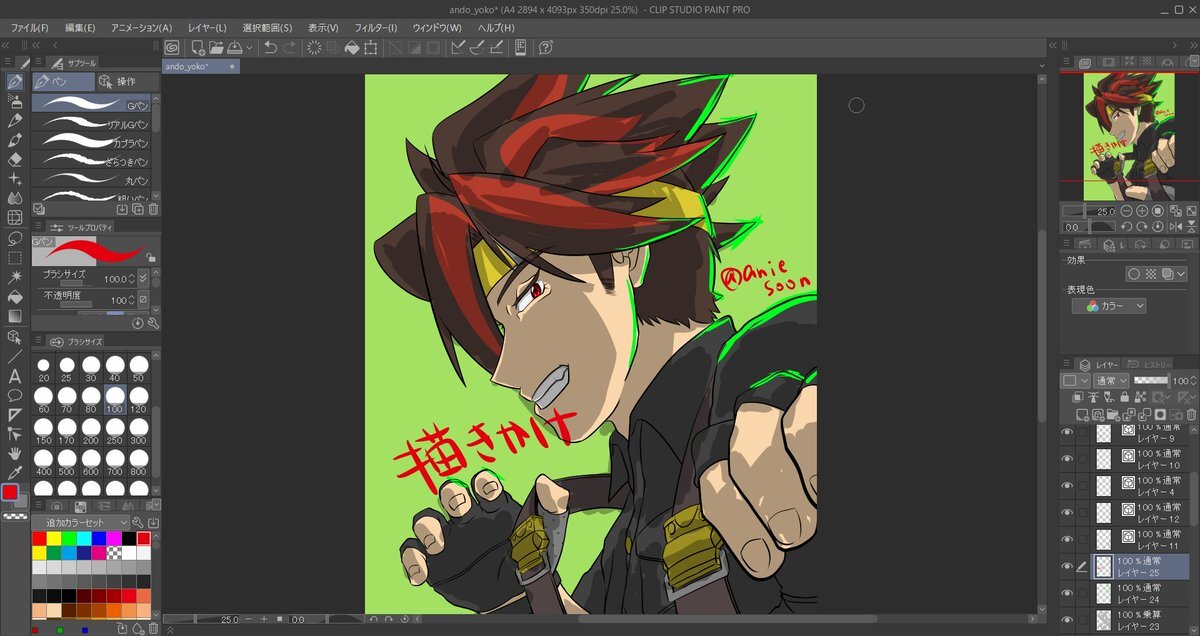Choose the 丸ペン sub tool

[92, 180]
